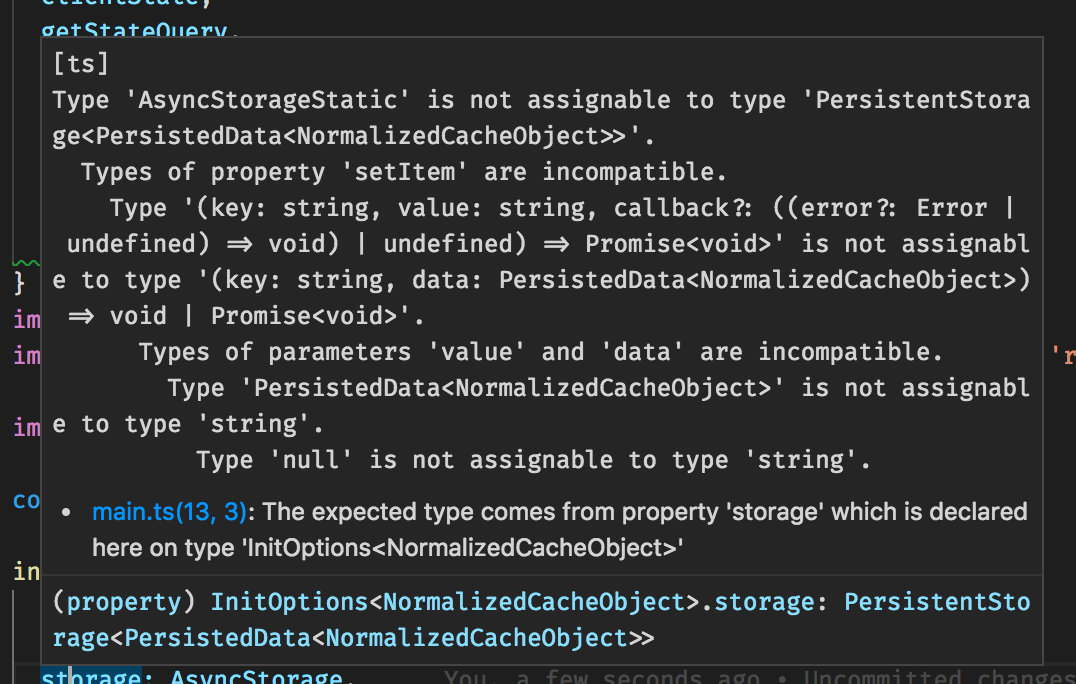
Task: Select 'PersistedData<NormalizedCacheObject>' in the error text
Action: click(x=510, y=387)
